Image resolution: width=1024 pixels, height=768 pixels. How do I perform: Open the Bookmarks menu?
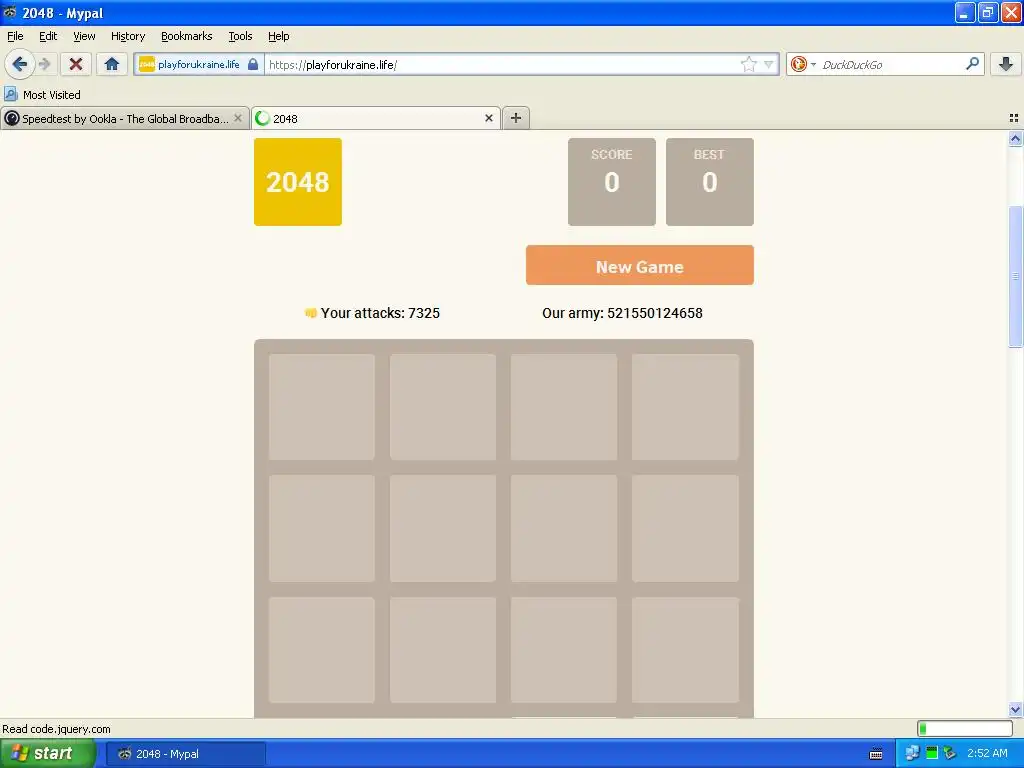coord(187,36)
